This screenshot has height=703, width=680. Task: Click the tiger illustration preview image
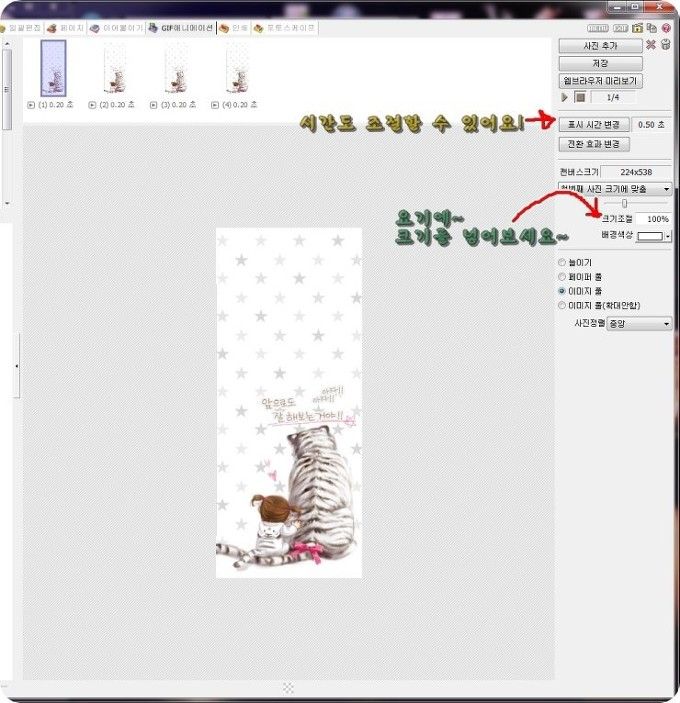(289, 403)
